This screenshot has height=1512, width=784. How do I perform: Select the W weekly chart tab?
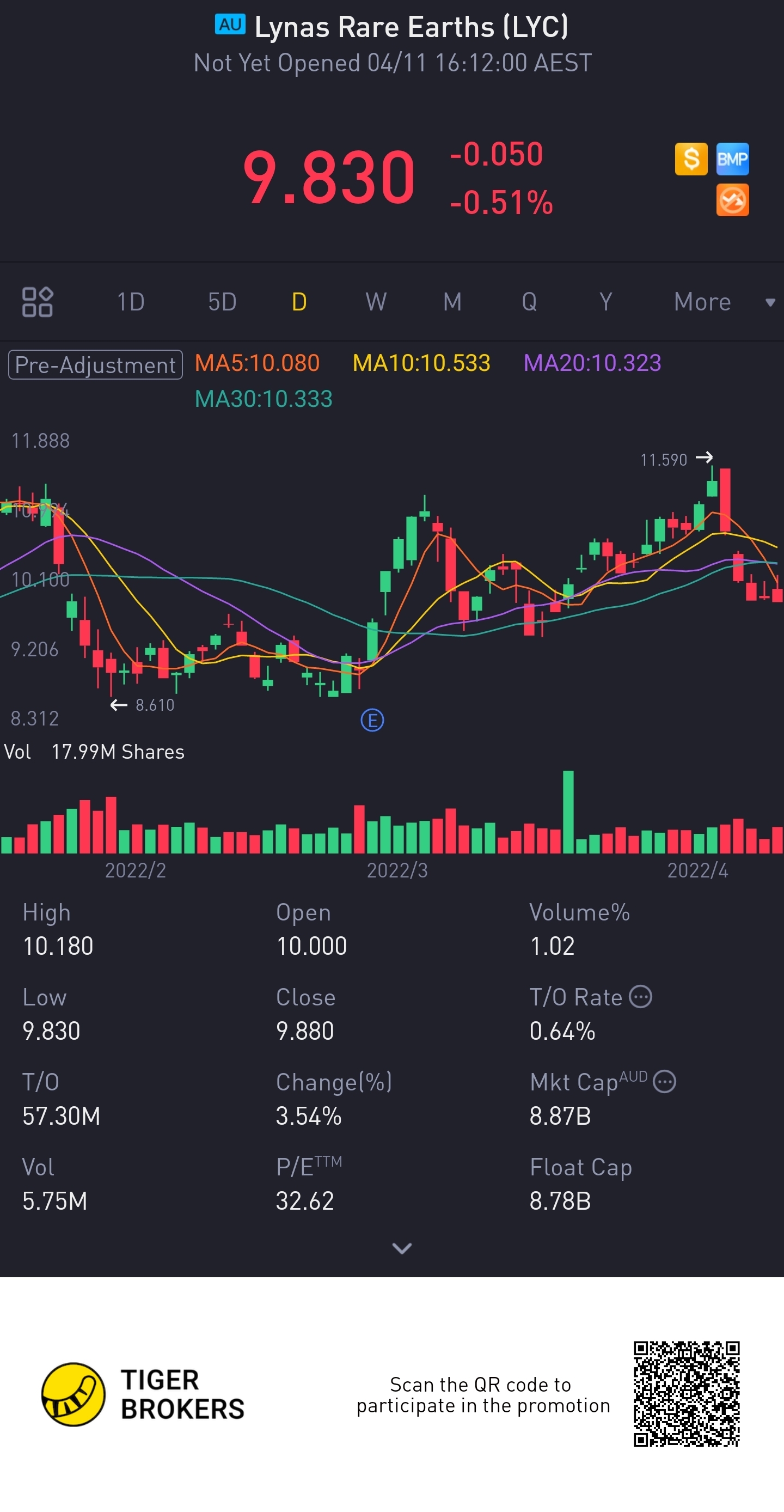(x=376, y=302)
